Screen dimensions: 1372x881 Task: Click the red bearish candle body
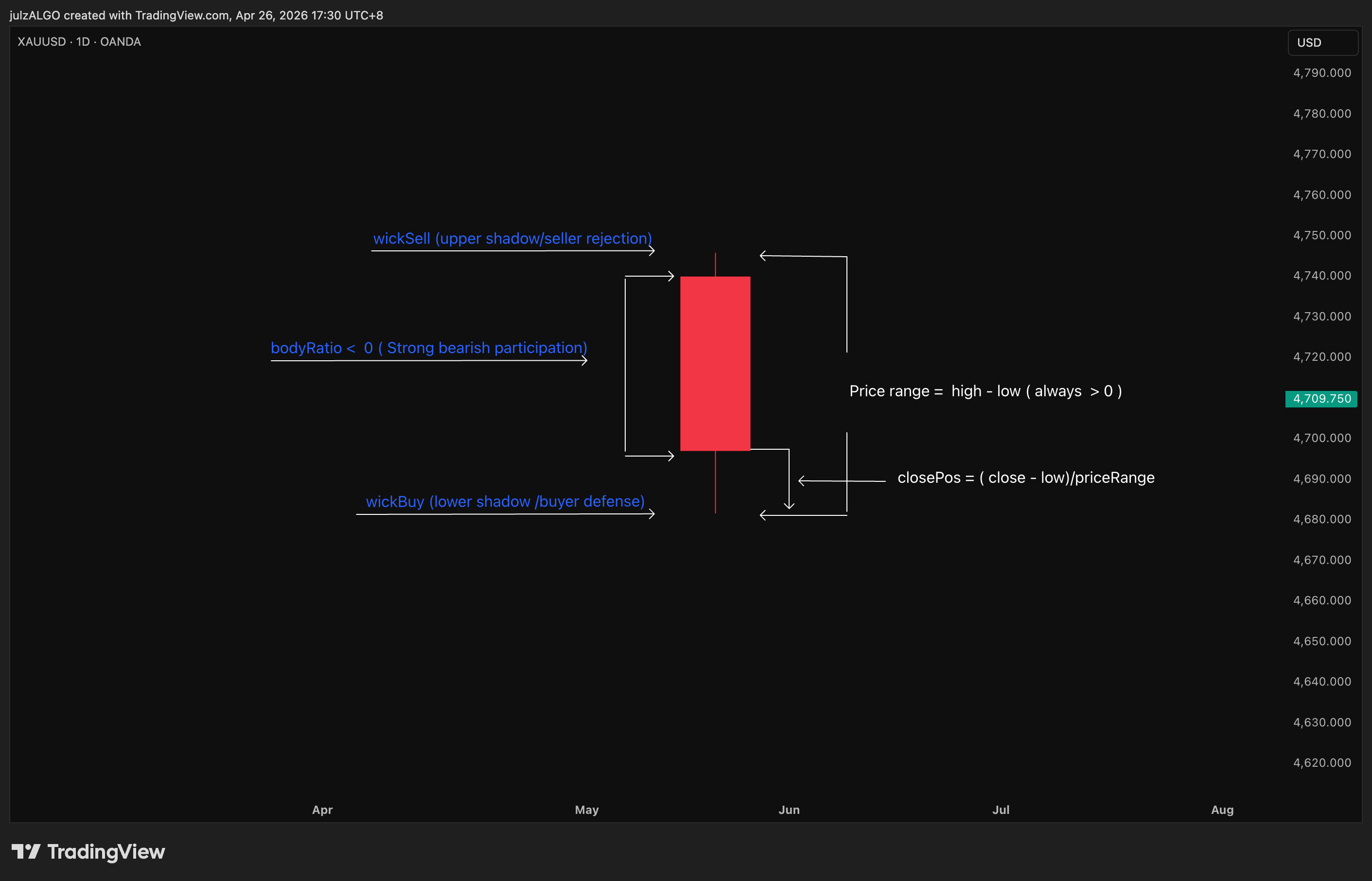coord(715,364)
